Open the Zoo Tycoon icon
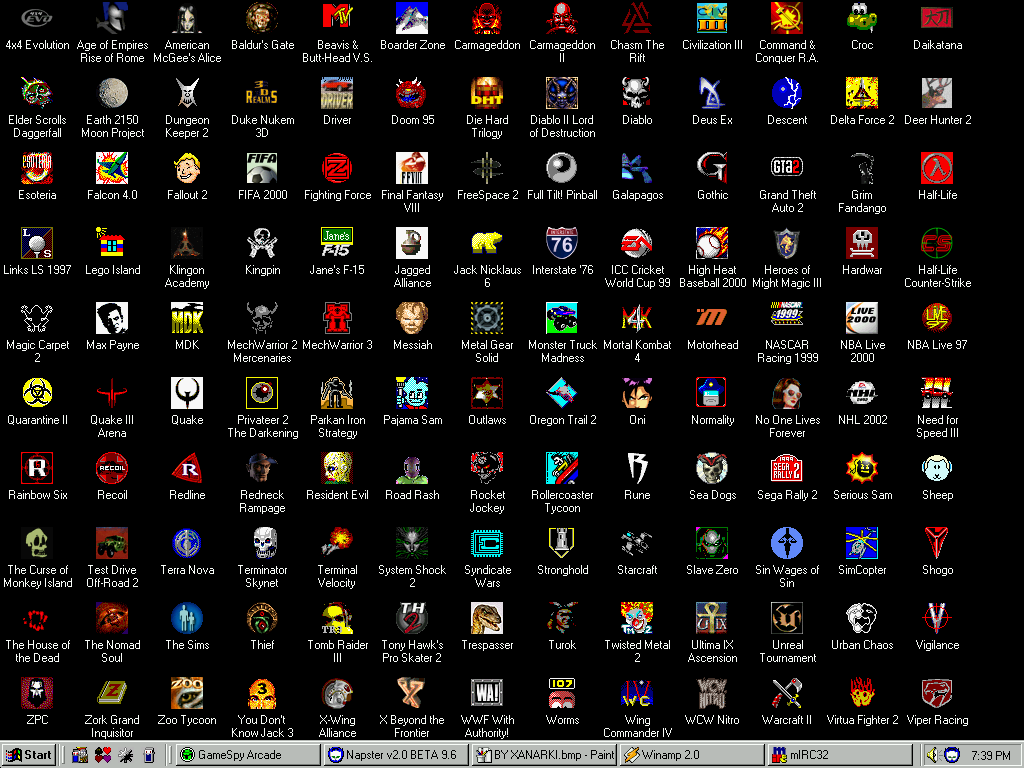 (x=187, y=694)
